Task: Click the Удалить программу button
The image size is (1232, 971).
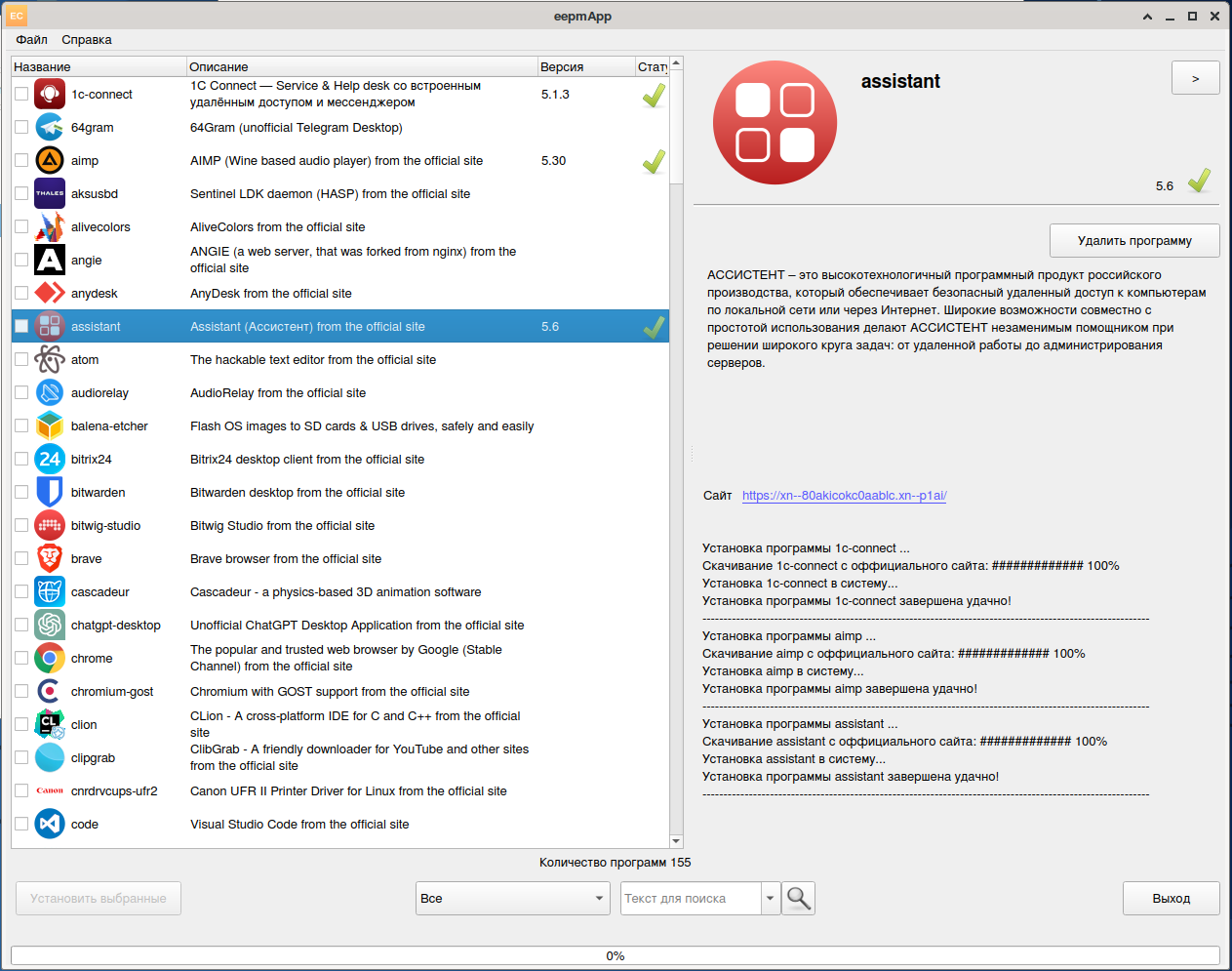Action: tap(1134, 241)
